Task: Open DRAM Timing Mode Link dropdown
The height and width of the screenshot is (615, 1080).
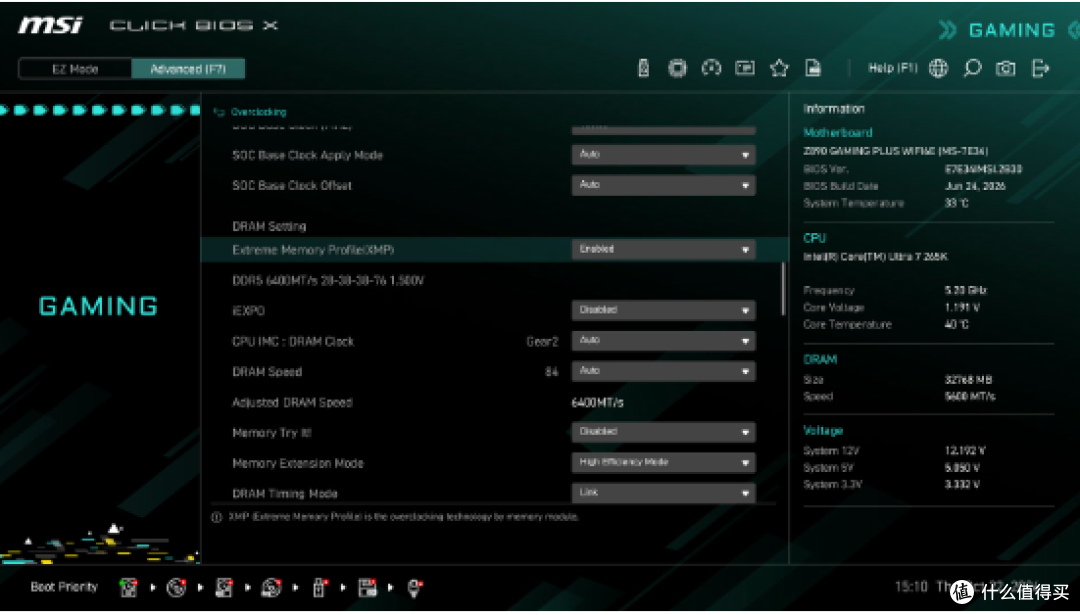Action: pos(663,492)
